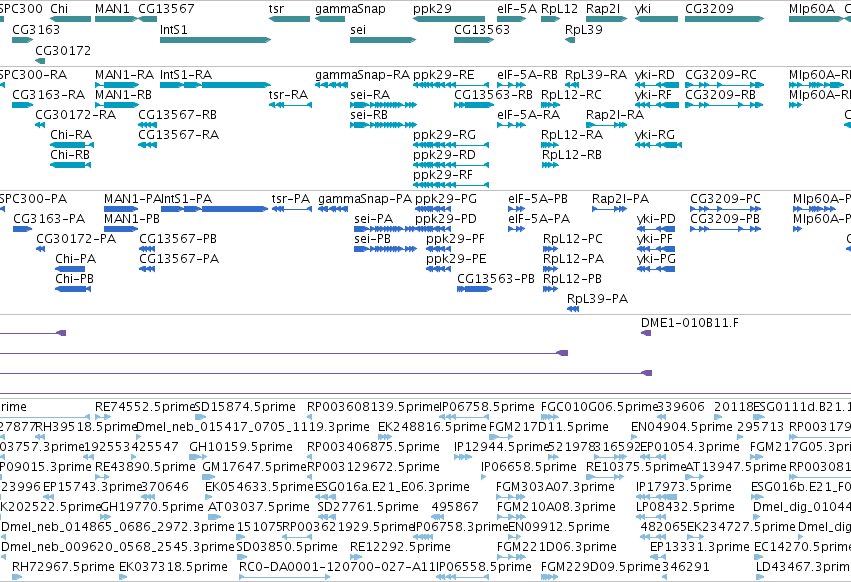The width and height of the screenshot is (851, 582).
Task: Select the IntS1-PA coding glyph
Action: click(214, 209)
